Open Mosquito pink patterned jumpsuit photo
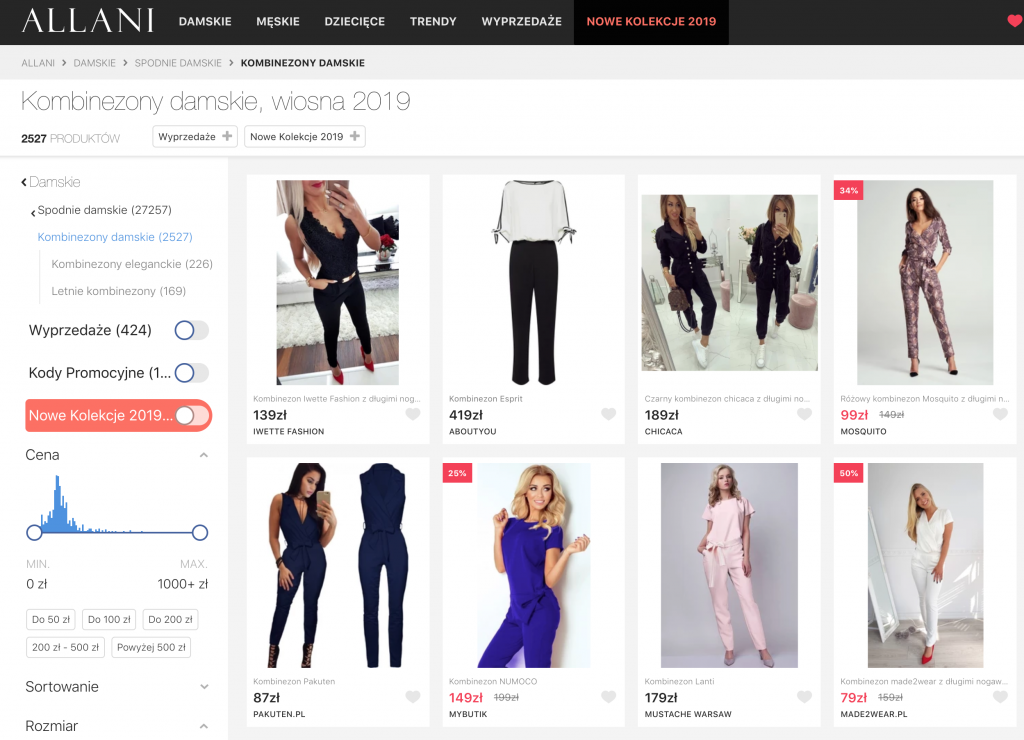The height and width of the screenshot is (740, 1024). tap(925, 282)
